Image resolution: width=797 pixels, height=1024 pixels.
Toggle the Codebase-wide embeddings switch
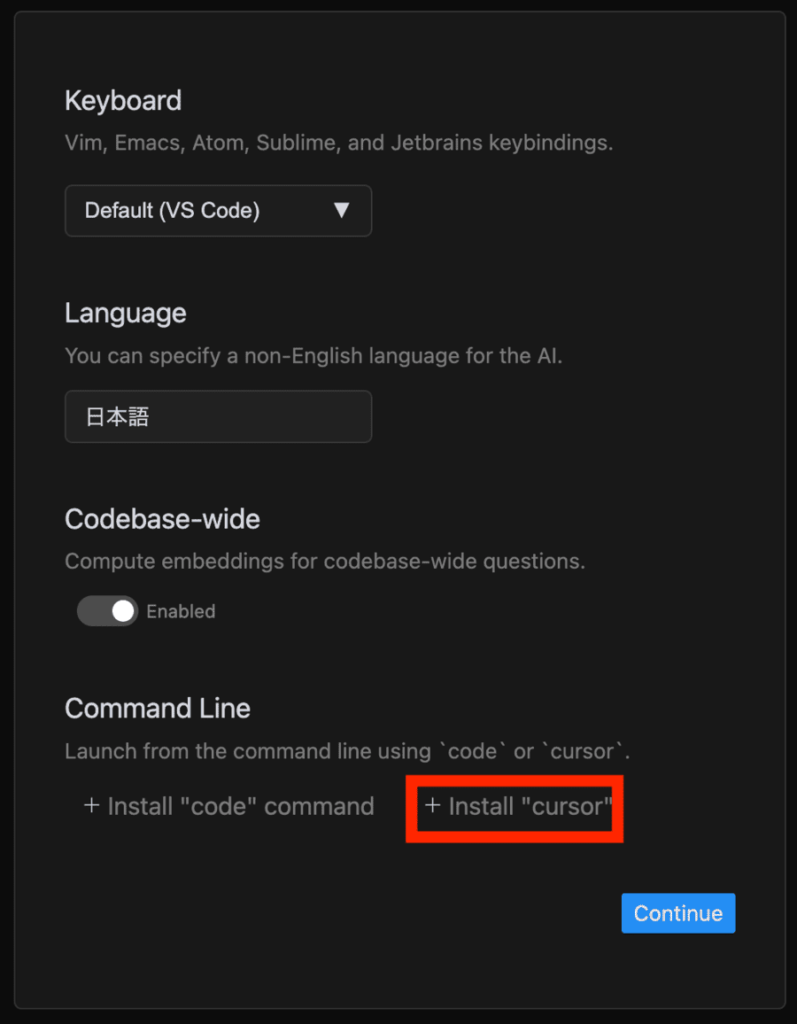(107, 611)
